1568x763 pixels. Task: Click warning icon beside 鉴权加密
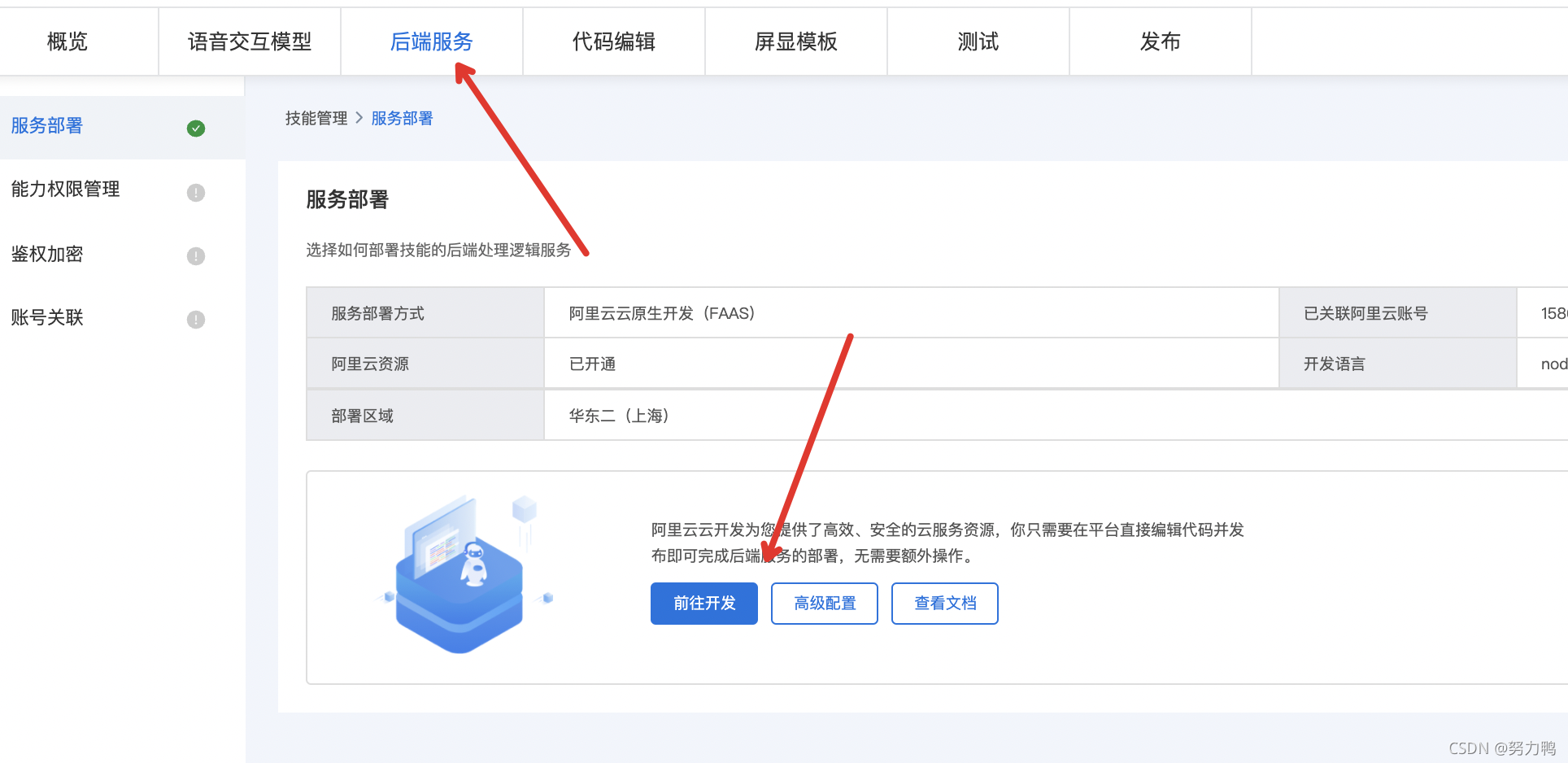click(x=196, y=256)
